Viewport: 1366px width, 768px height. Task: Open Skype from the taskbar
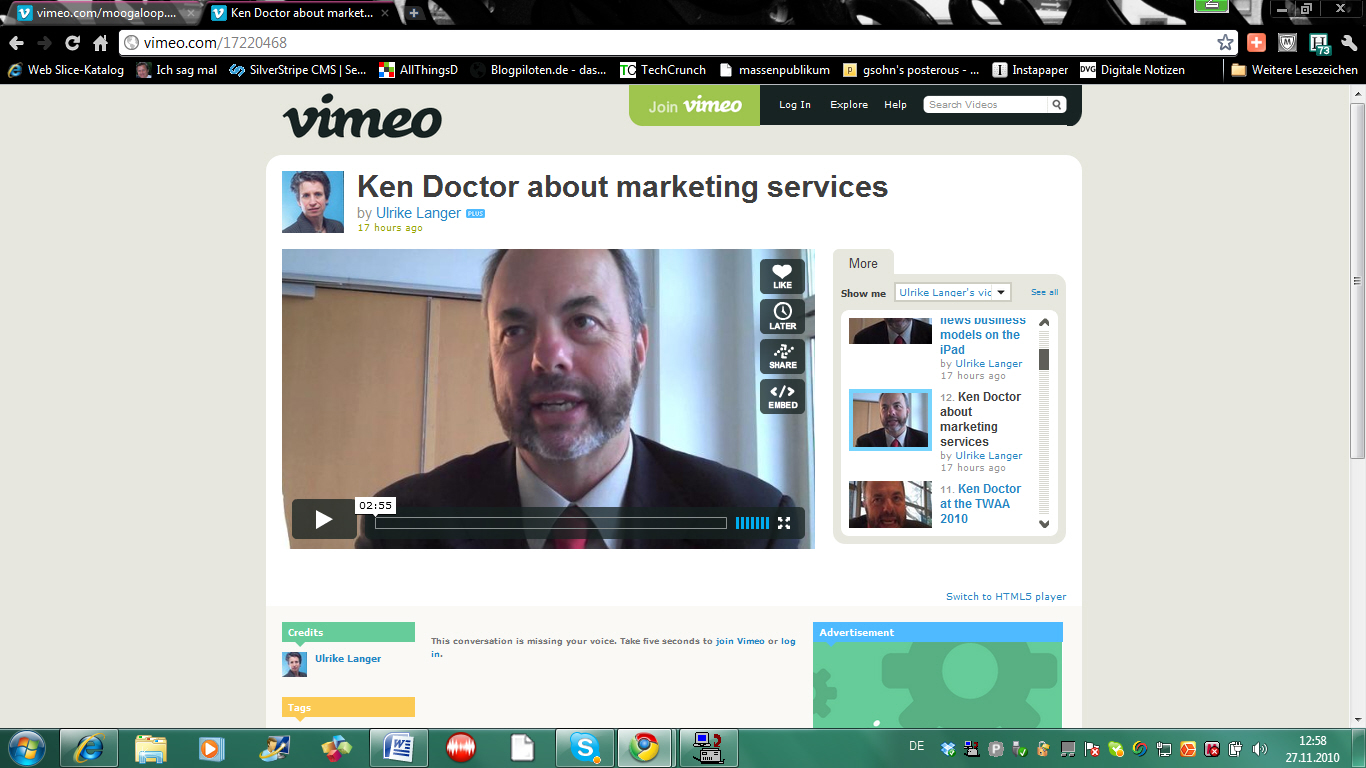click(x=586, y=747)
